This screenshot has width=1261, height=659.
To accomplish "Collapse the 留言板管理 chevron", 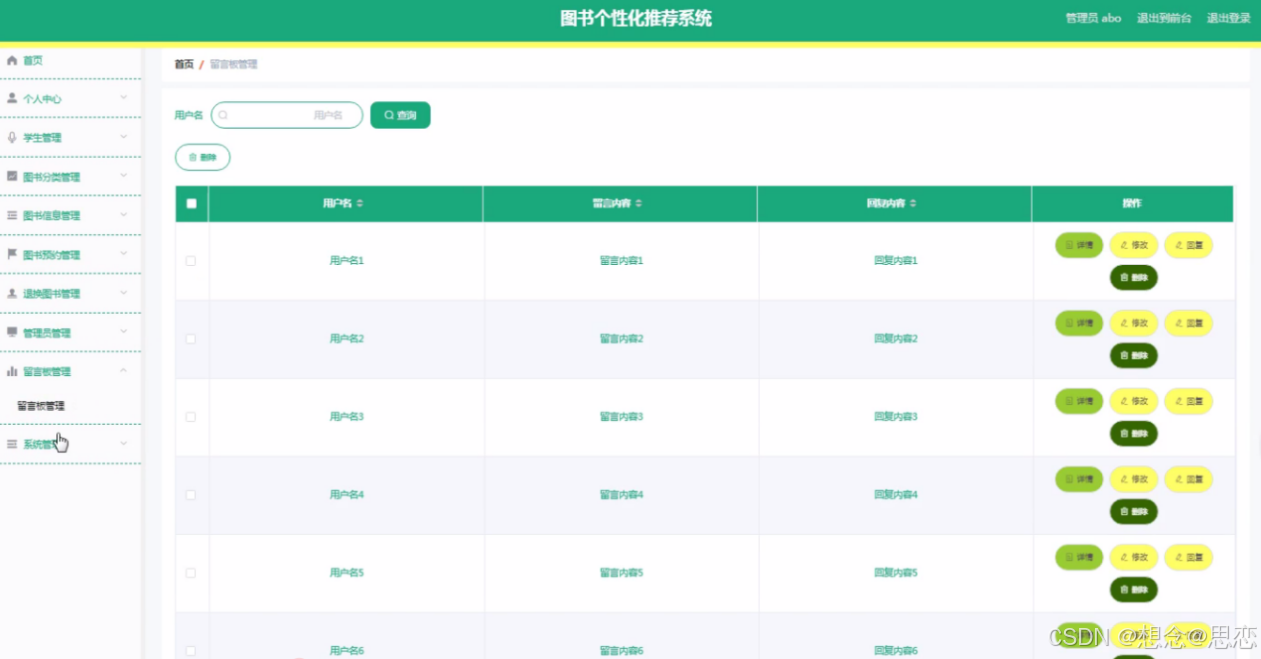I will click(x=124, y=371).
